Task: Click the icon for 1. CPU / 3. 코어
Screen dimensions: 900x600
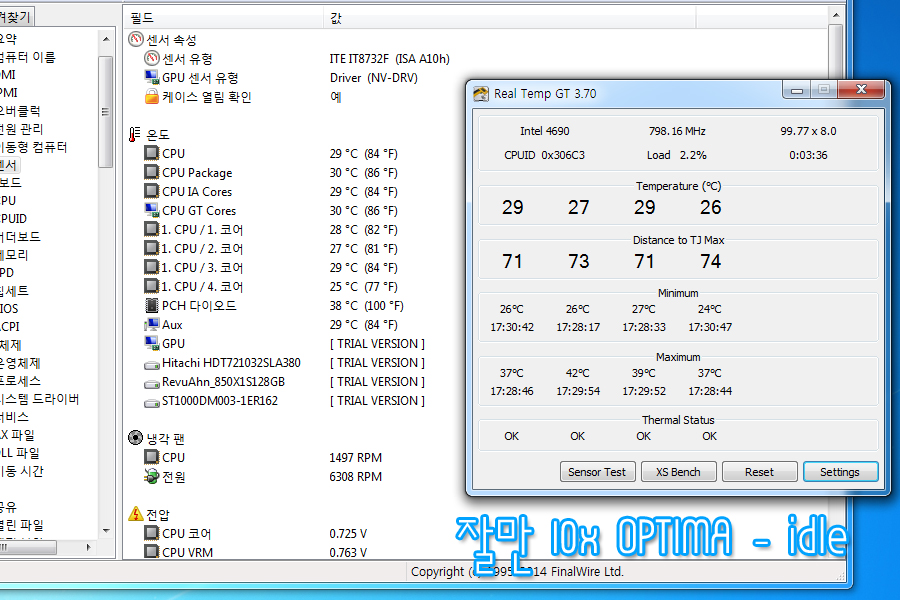Action: click(x=152, y=267)
